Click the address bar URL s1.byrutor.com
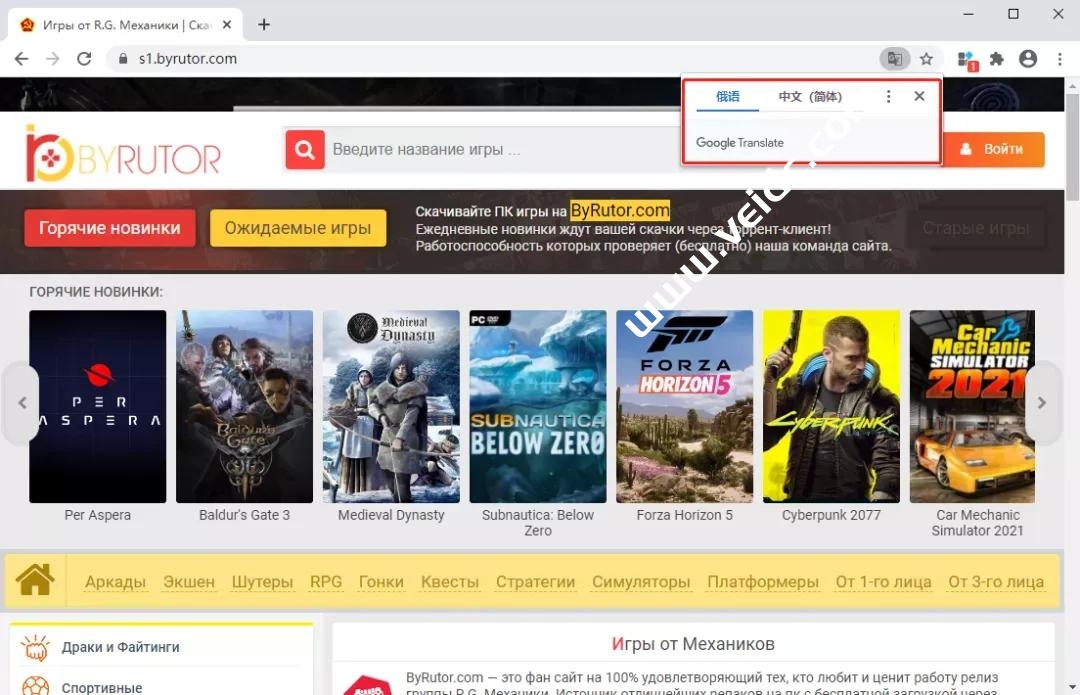Screen dimensions: 1080x695 (187, 59)
